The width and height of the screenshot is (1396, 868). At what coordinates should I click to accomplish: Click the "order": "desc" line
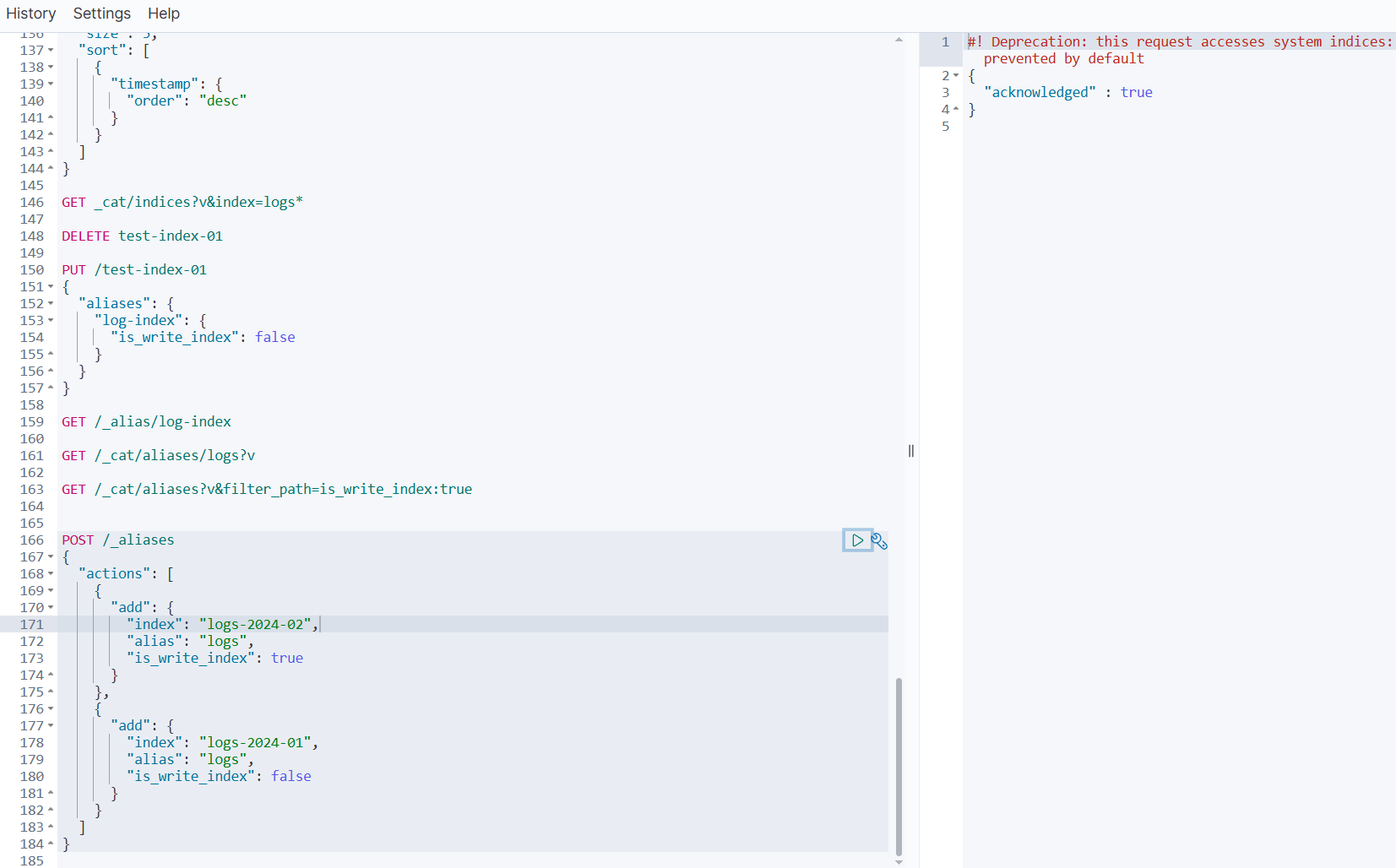coord(187,101)
